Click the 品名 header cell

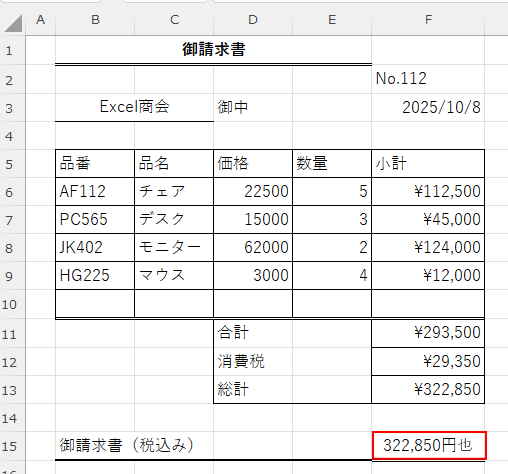click(x=174, y=164)
